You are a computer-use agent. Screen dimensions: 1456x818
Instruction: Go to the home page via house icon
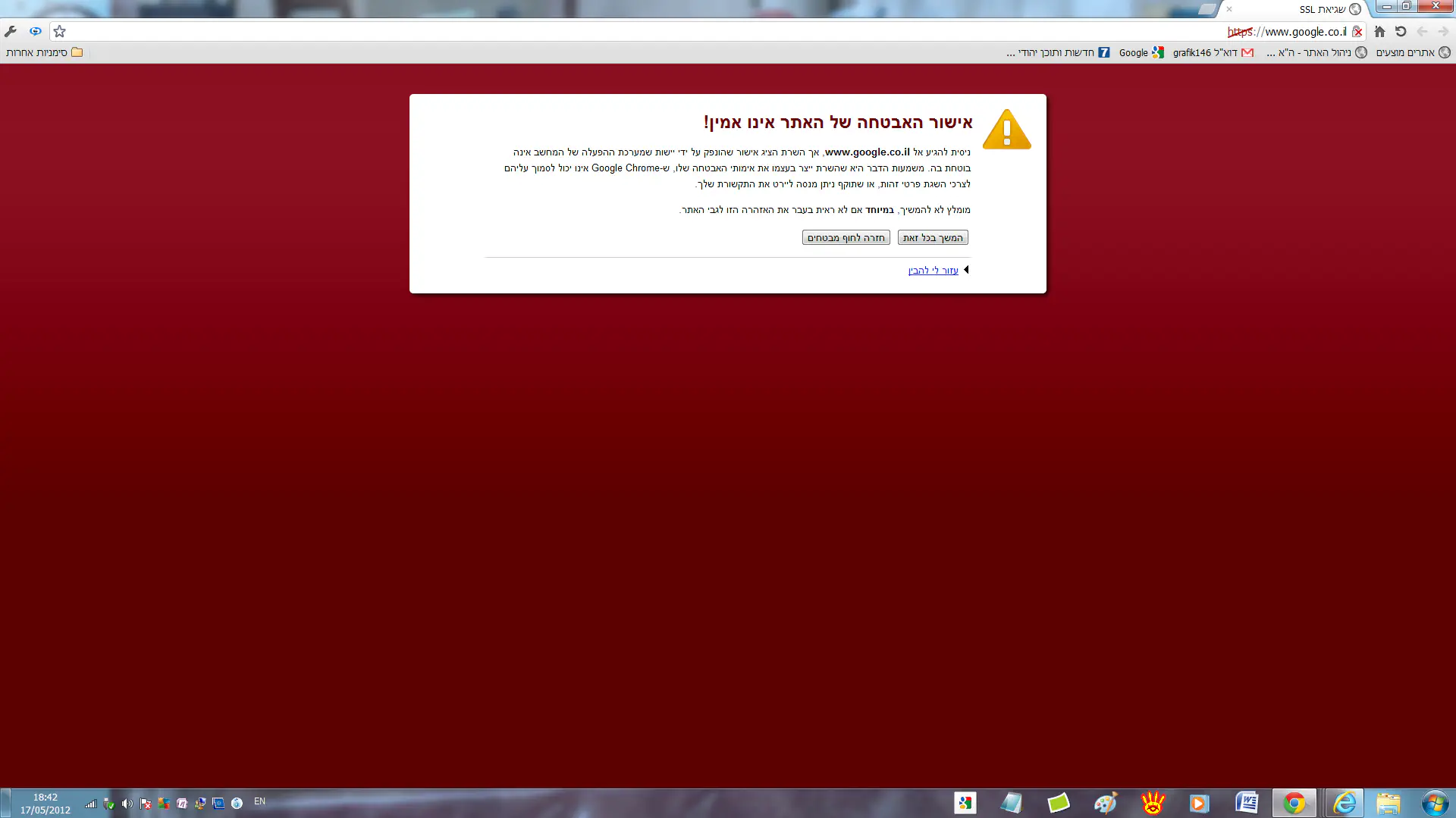tap(1379, 31)
